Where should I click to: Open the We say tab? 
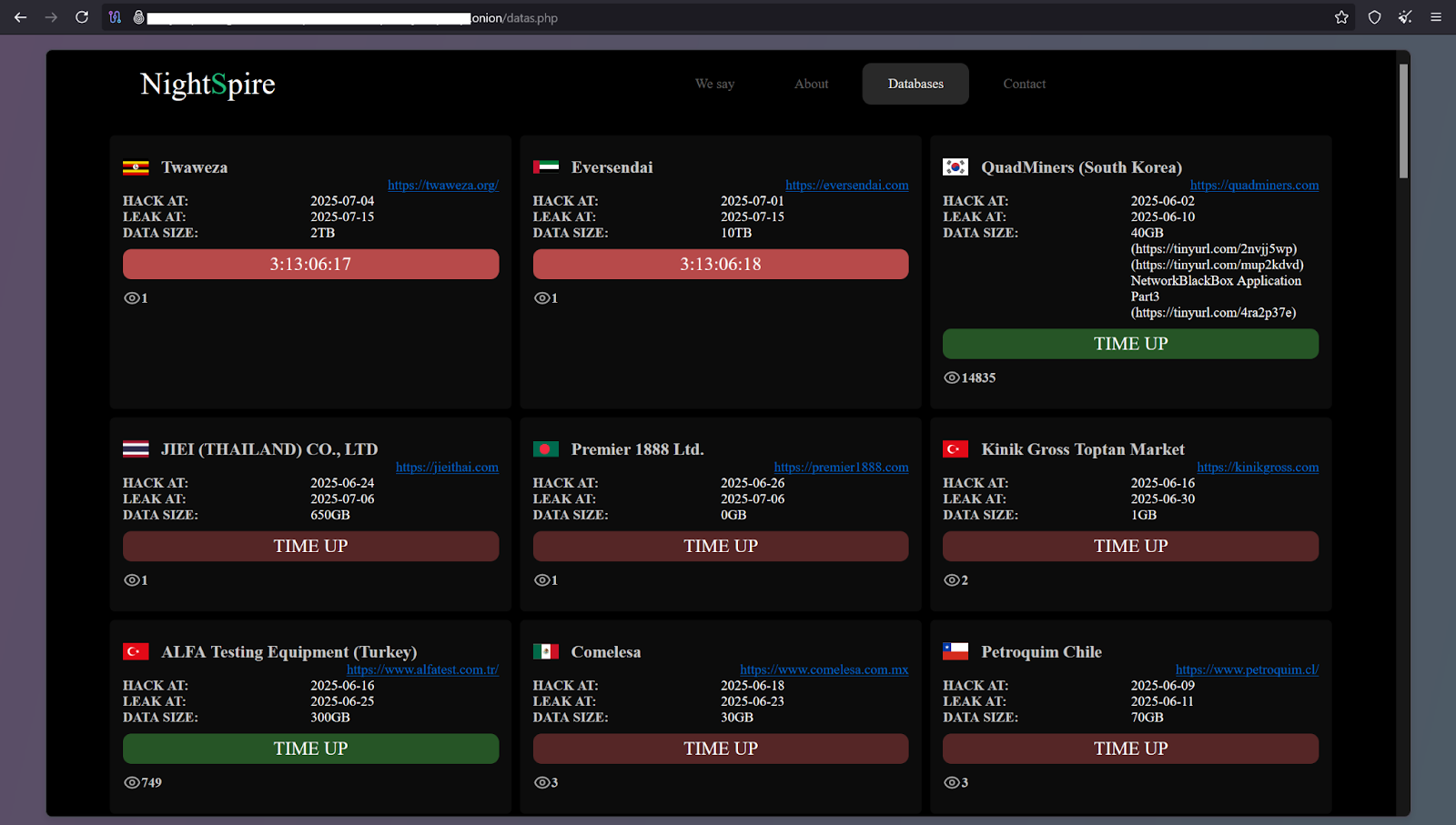click(714, 84)
